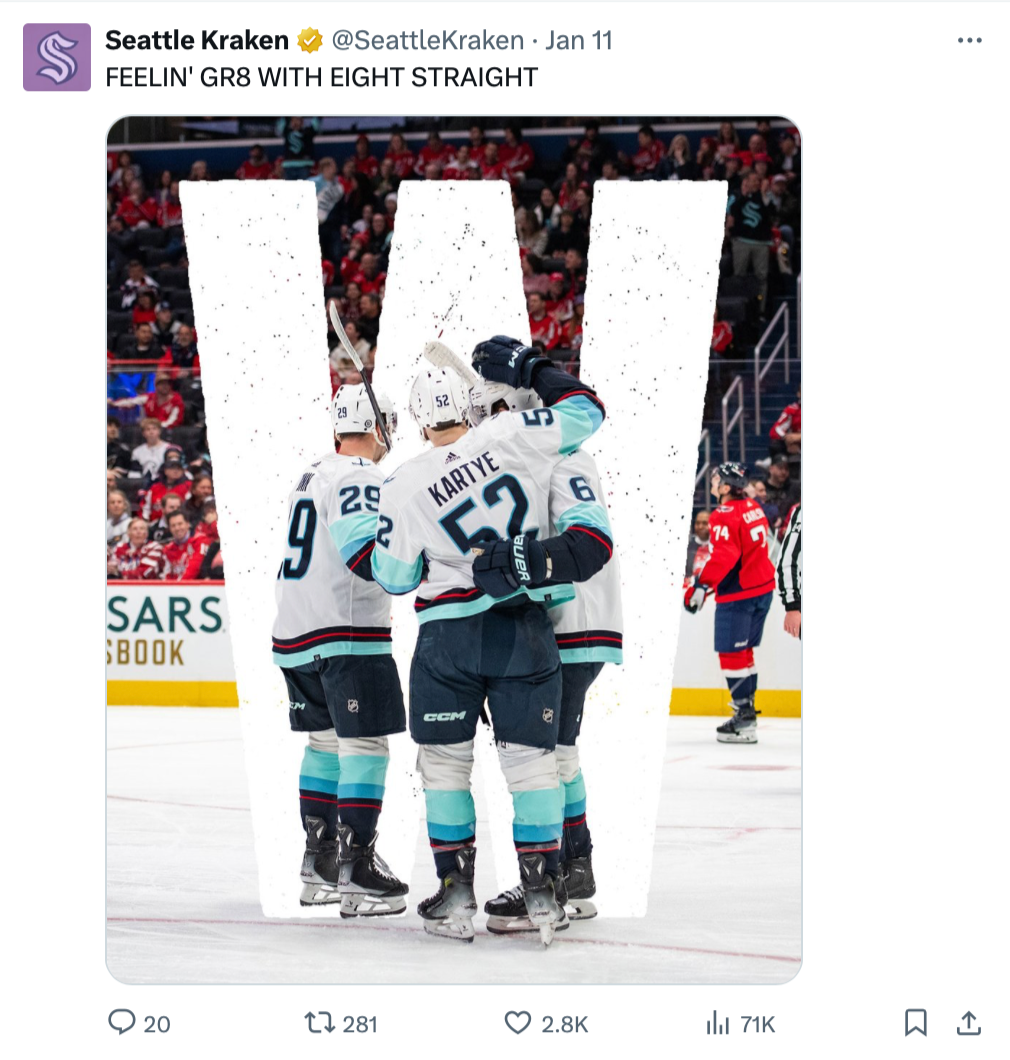Click the gold verified badge
This screenshot has height=1060, width=1010.
point(310,41)
